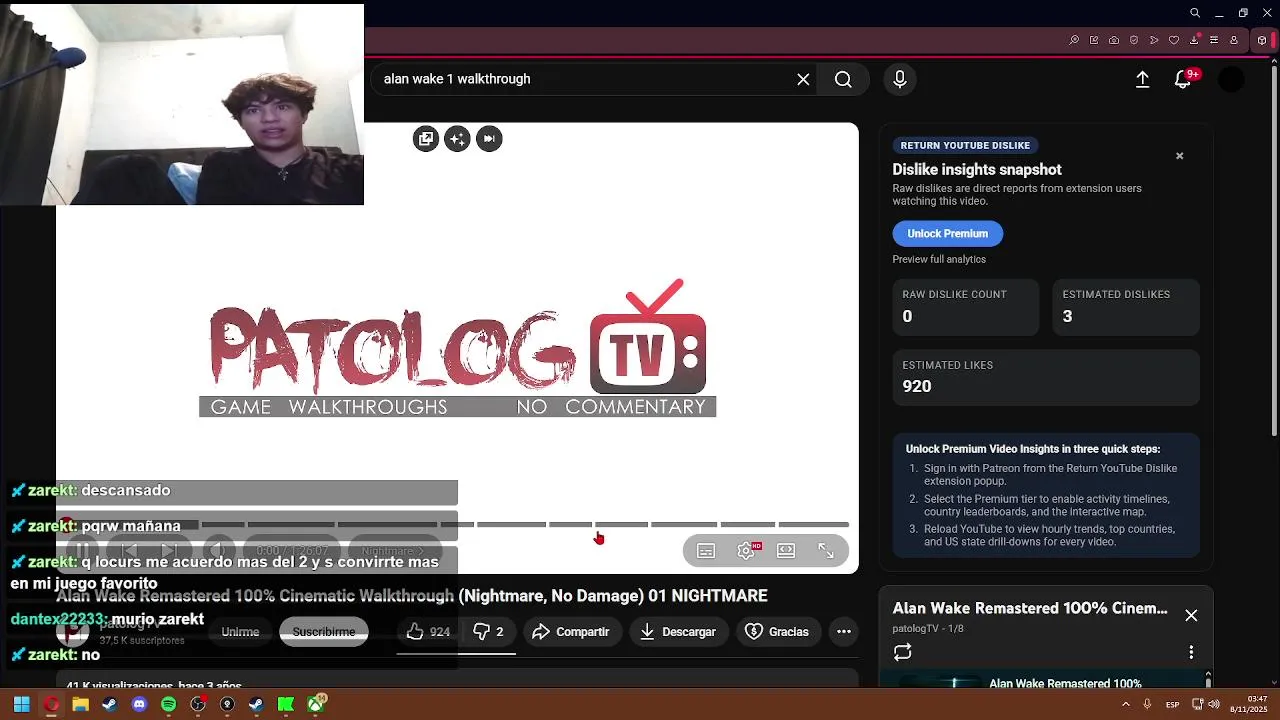Image resolution: width=1280 pixels, height=720 pixels.
Task: Click the Descargar download button
Action: (678, 632)
